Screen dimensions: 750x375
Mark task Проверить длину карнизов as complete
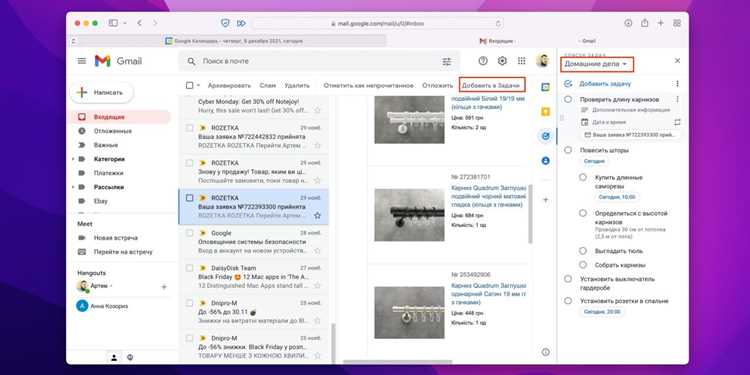pos(568,99)
